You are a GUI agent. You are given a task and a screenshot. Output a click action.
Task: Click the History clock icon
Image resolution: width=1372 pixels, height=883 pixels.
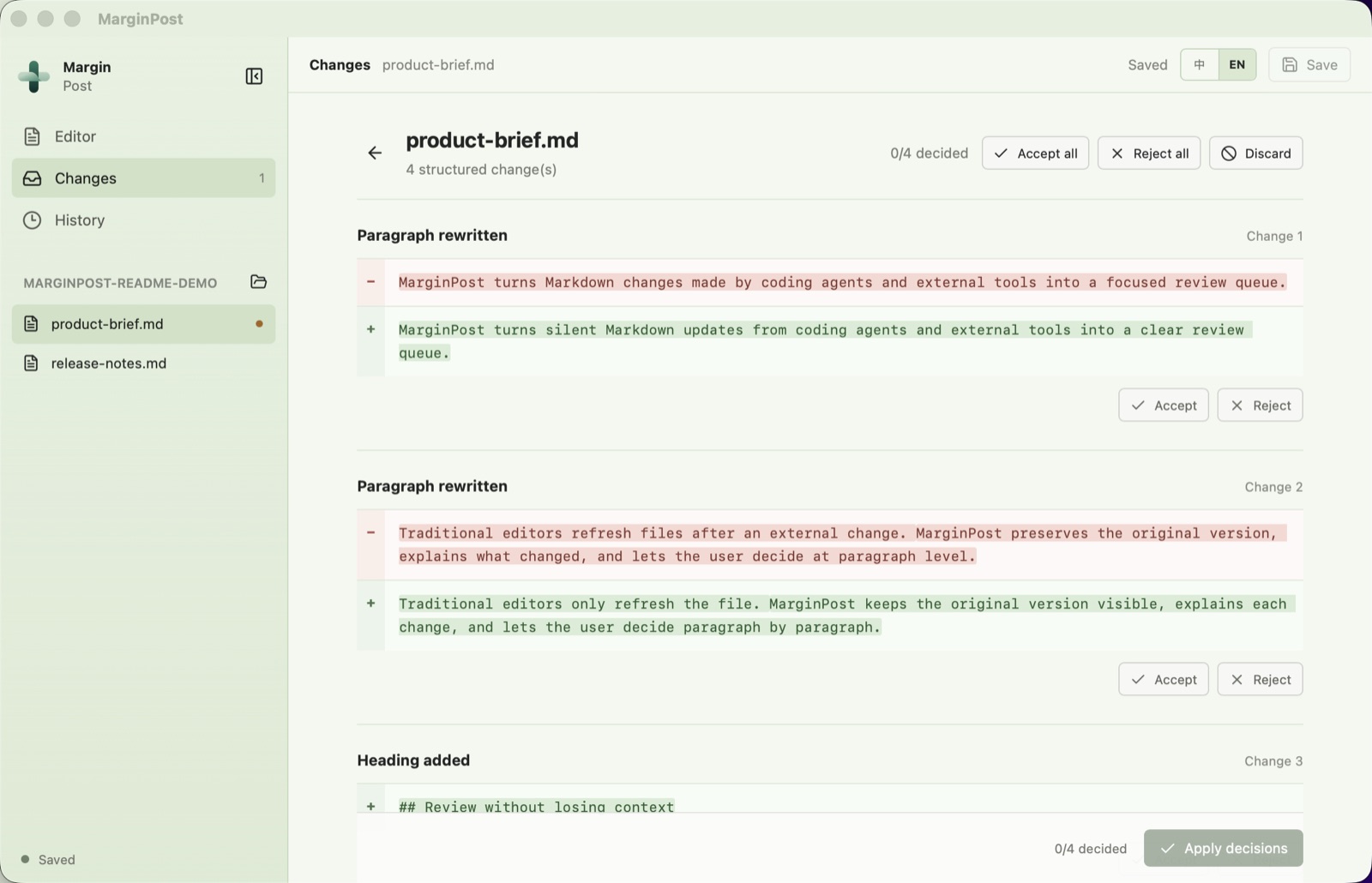click(32, 220)
